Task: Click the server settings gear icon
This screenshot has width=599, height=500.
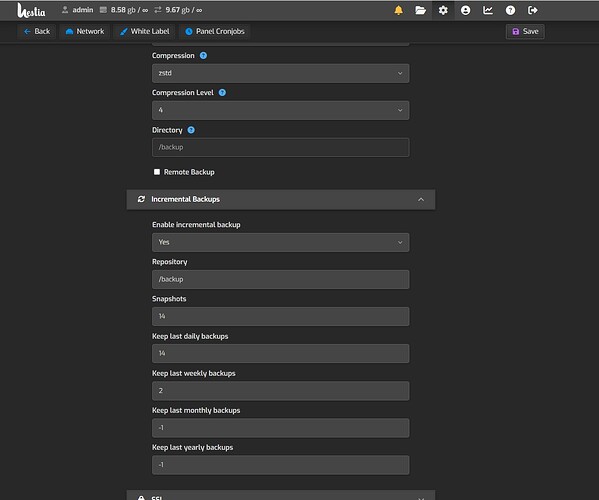Action: tap(443, 10)
